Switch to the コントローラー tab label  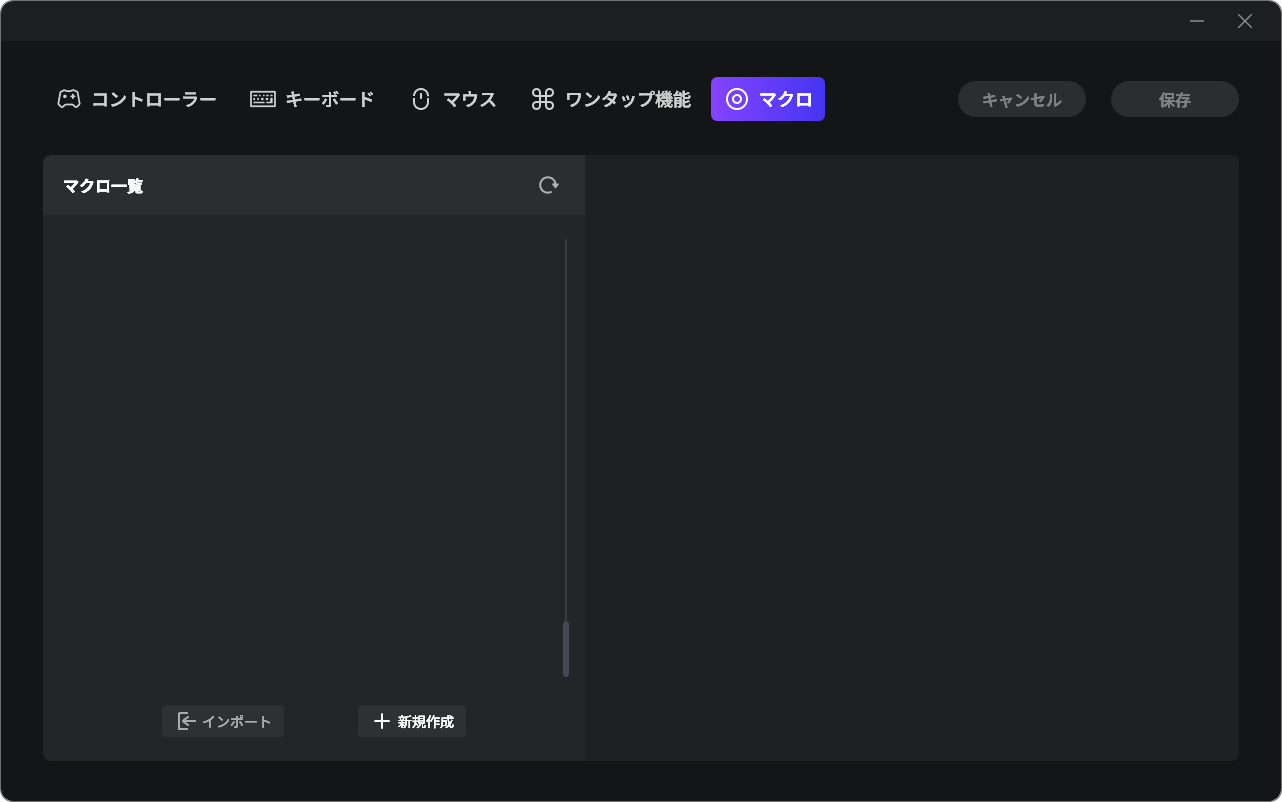(154, 99)
